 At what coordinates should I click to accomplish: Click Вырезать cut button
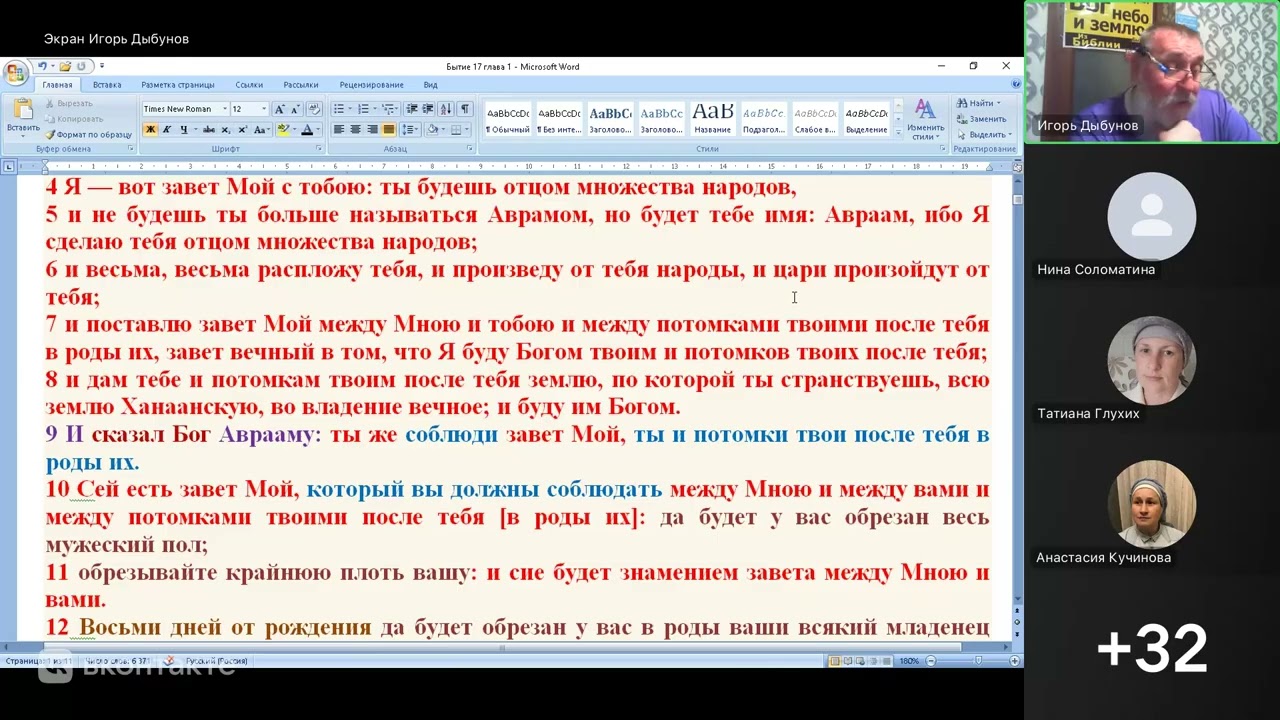[x=68, y=103]
